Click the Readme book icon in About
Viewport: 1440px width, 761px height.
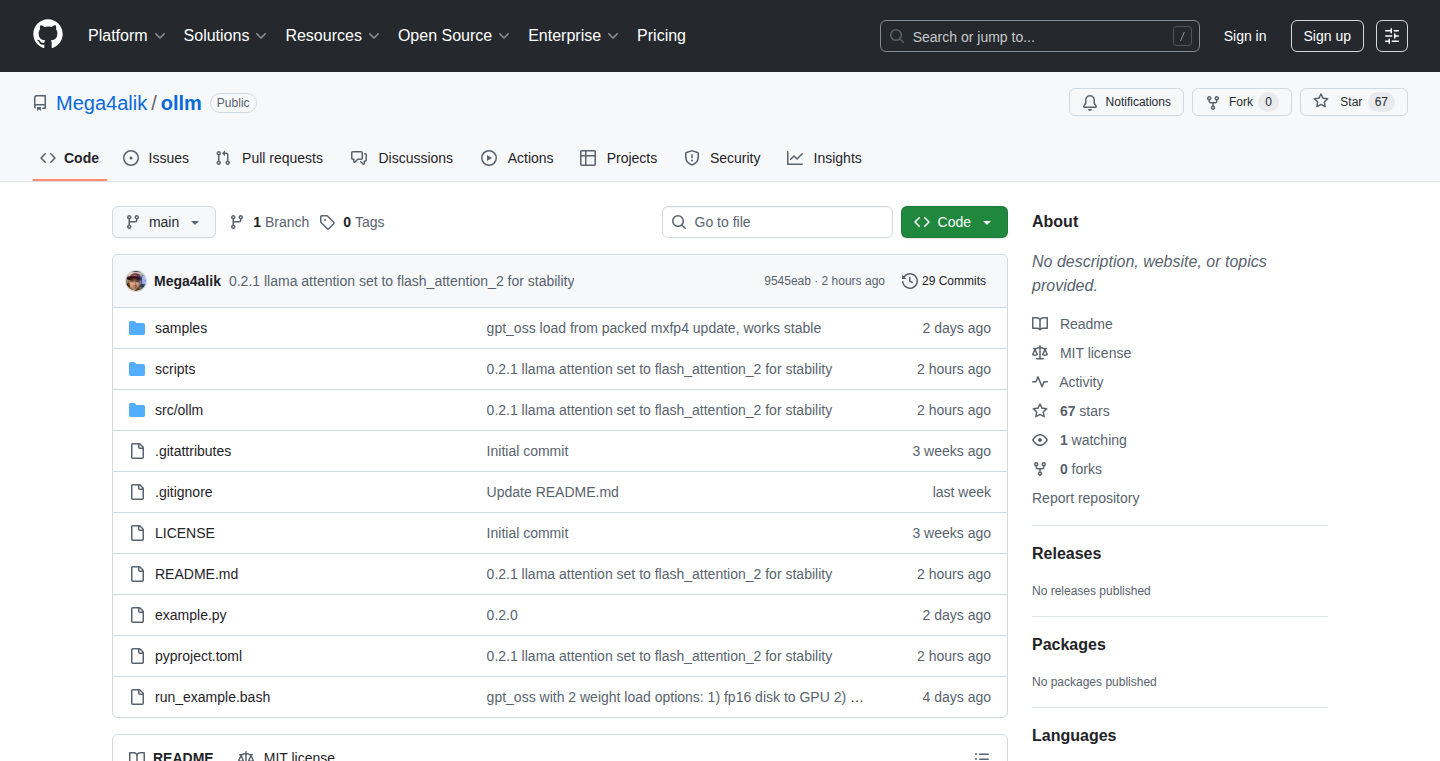(1040, 324)
